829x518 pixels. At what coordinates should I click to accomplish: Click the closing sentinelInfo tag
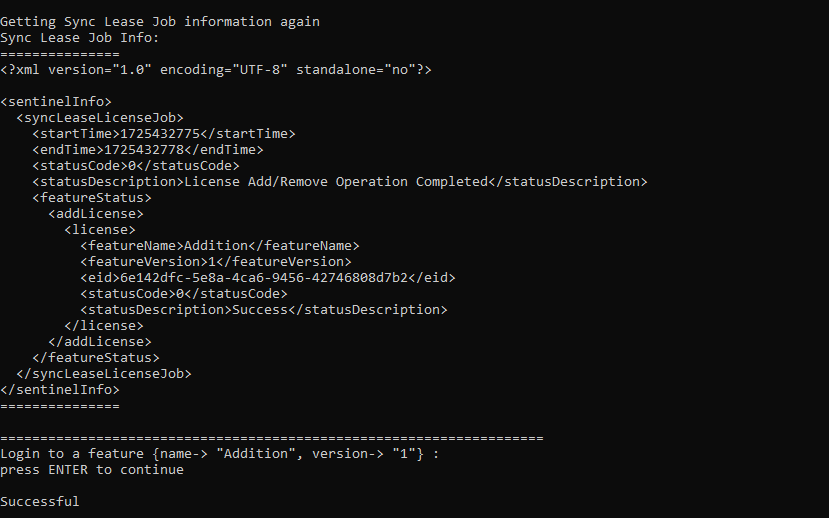point(60,390)
